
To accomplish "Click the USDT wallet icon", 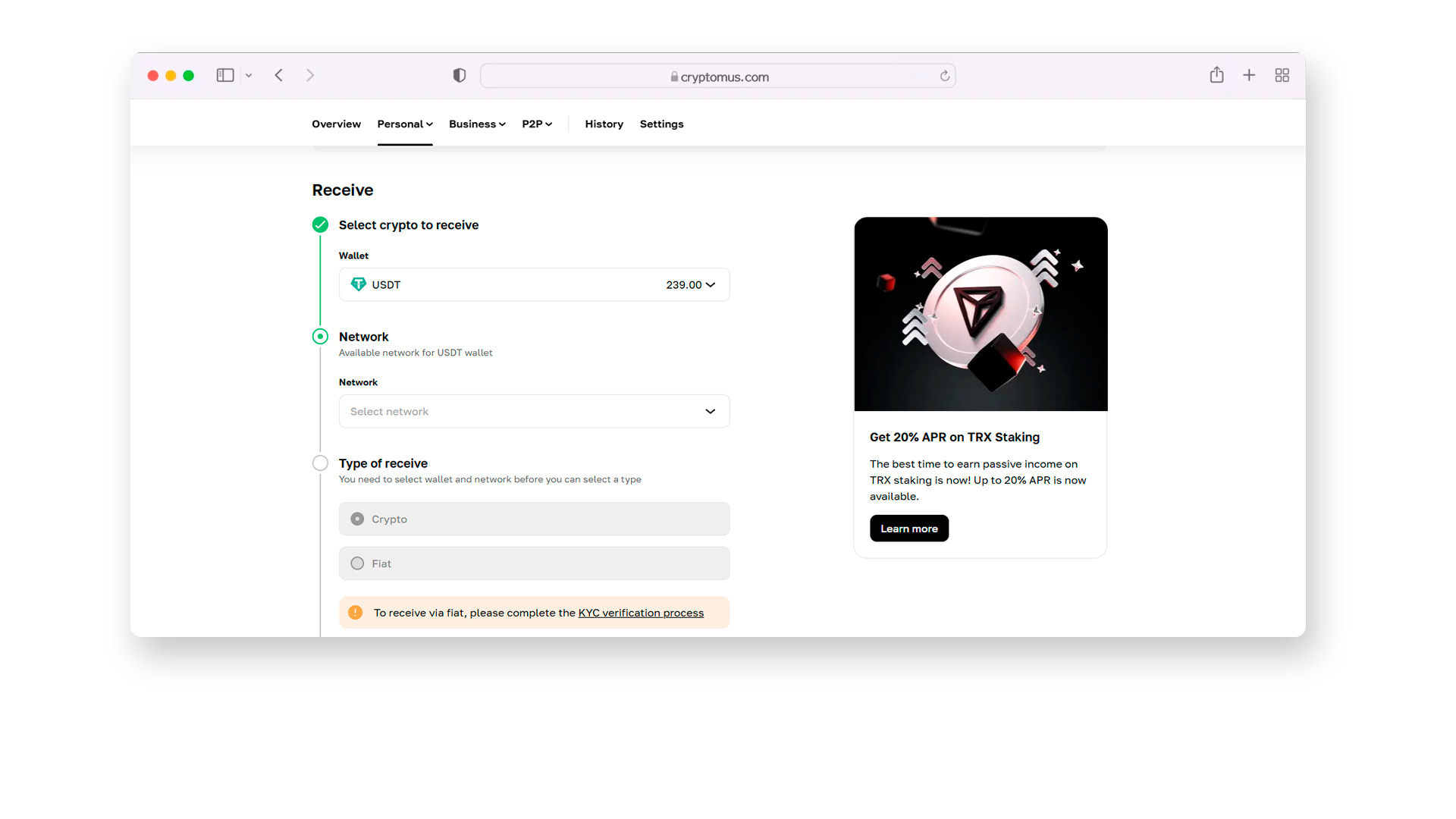I will (x=360, y=284).
